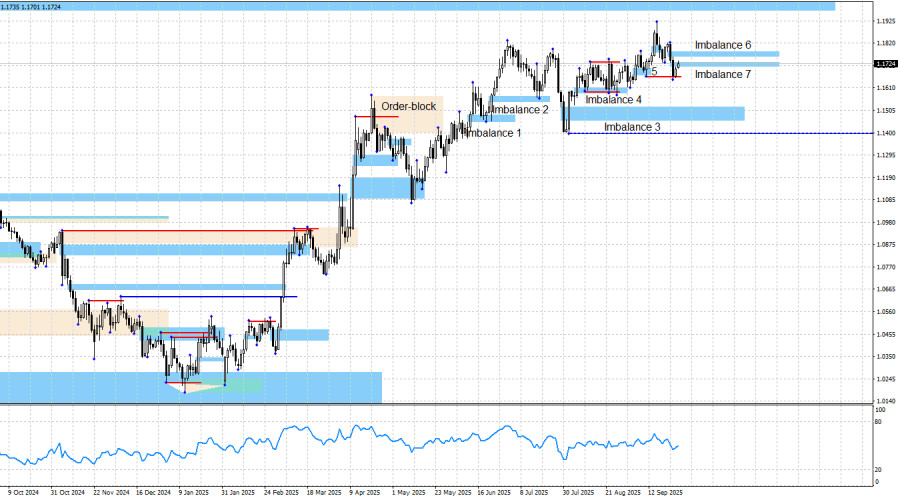Screen dimensions: 900x500
Task: Select the Imbalance 7 label
Action: (723, 74)
